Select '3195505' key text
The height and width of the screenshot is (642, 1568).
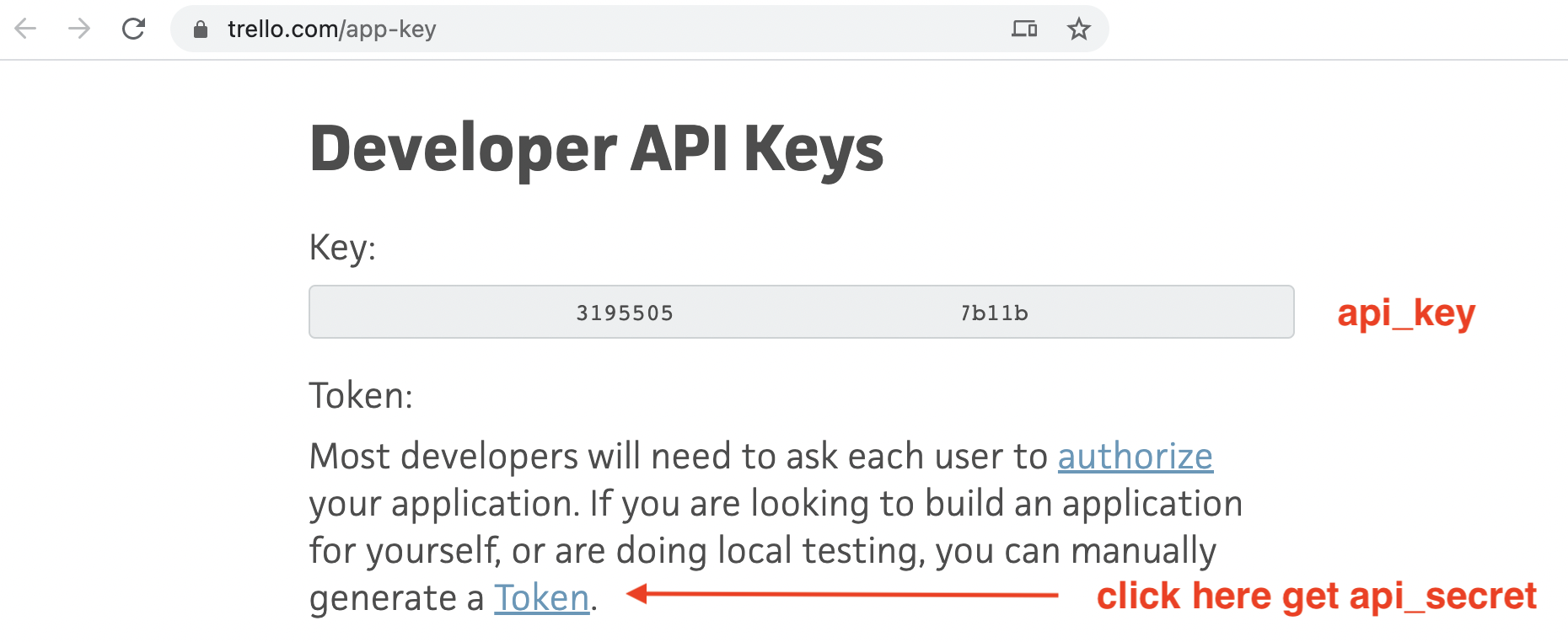pos(625,313)
